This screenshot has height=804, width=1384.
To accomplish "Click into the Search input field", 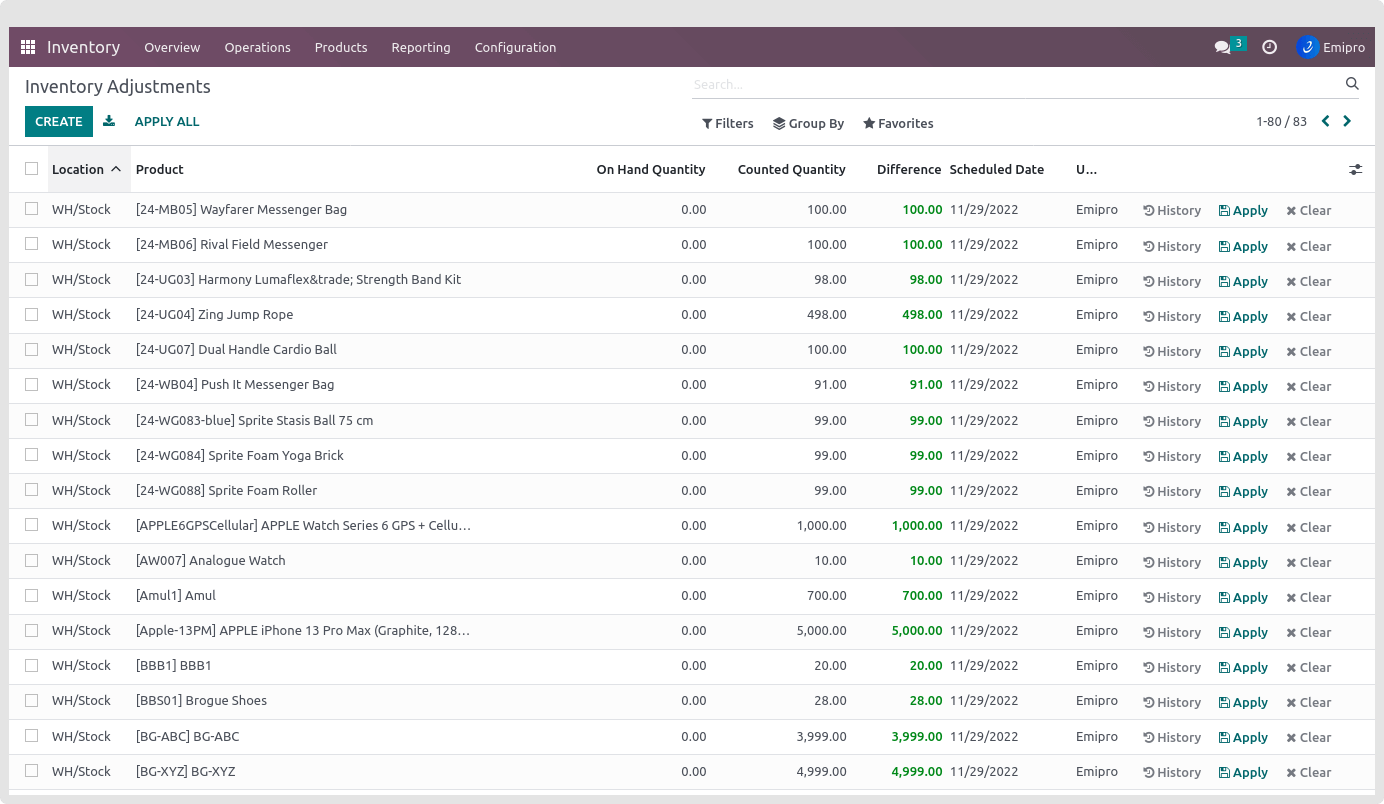I will [1010, 84].
